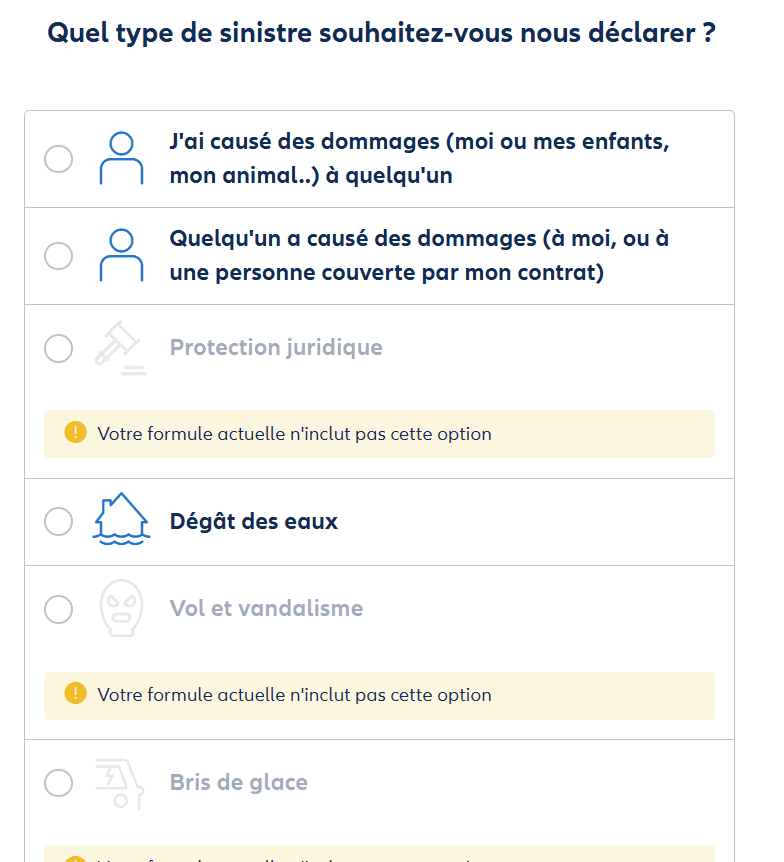This screenshot has width=784, height=862.
Task: Select the Protection juridique radio button
Action: [58, 348]
